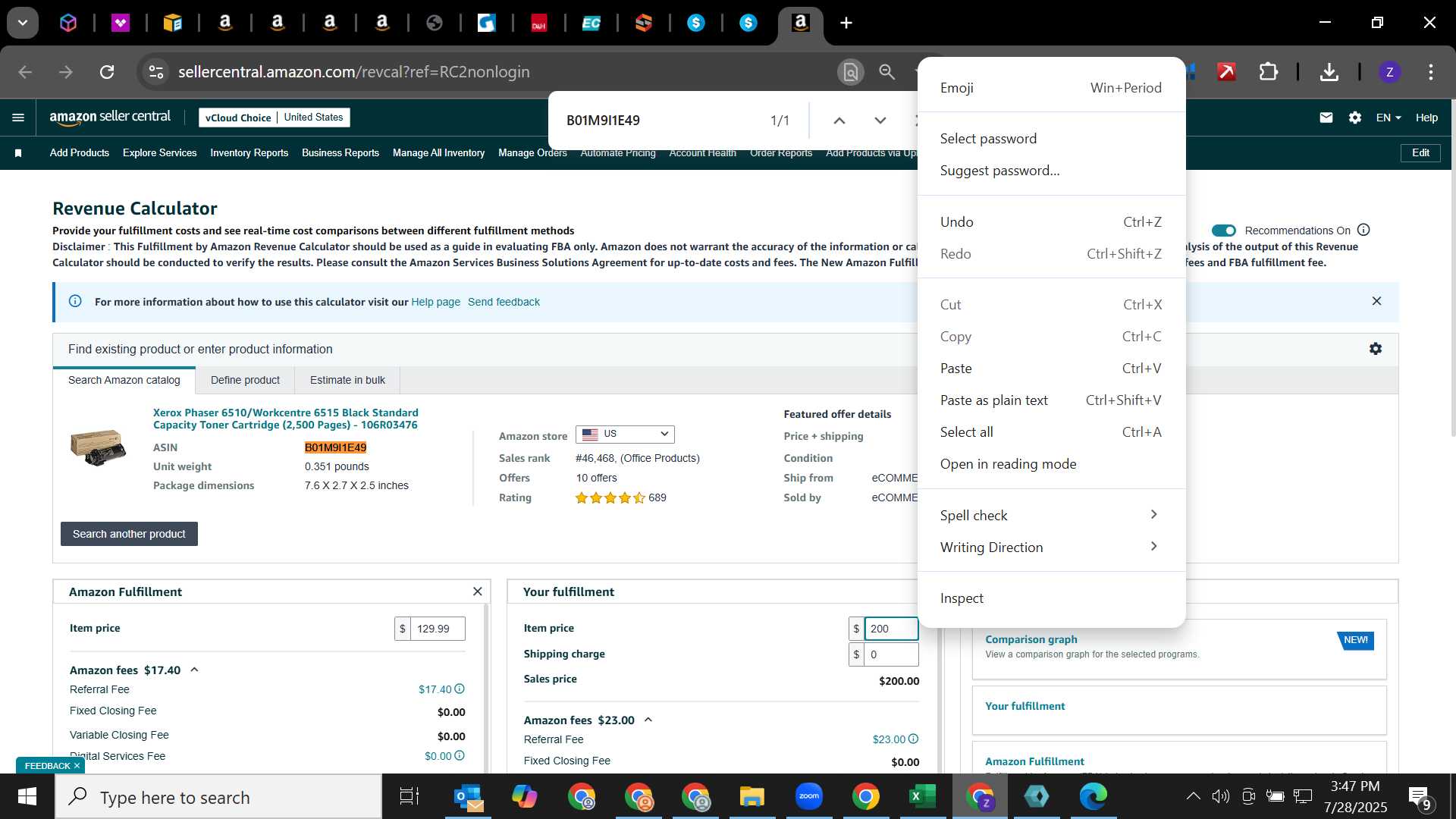Click Referral Fee $17.40 info icon
The height and width of the screenshot is (819, 1456).
click(x=460, y=689)
